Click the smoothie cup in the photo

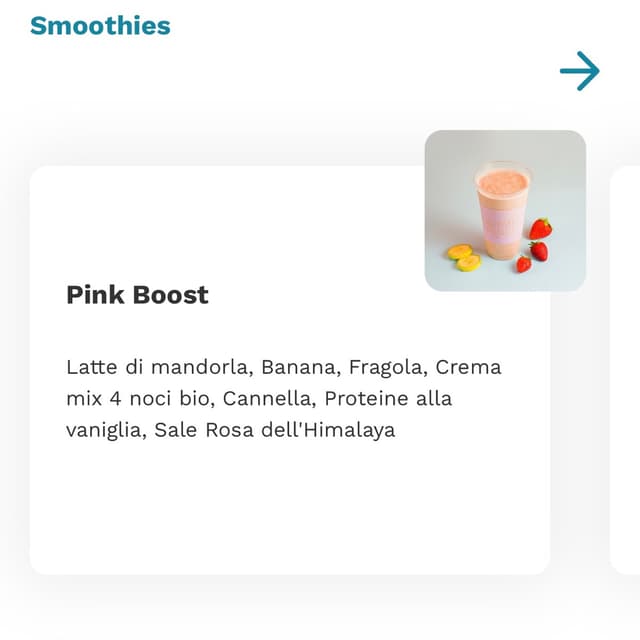502,211
